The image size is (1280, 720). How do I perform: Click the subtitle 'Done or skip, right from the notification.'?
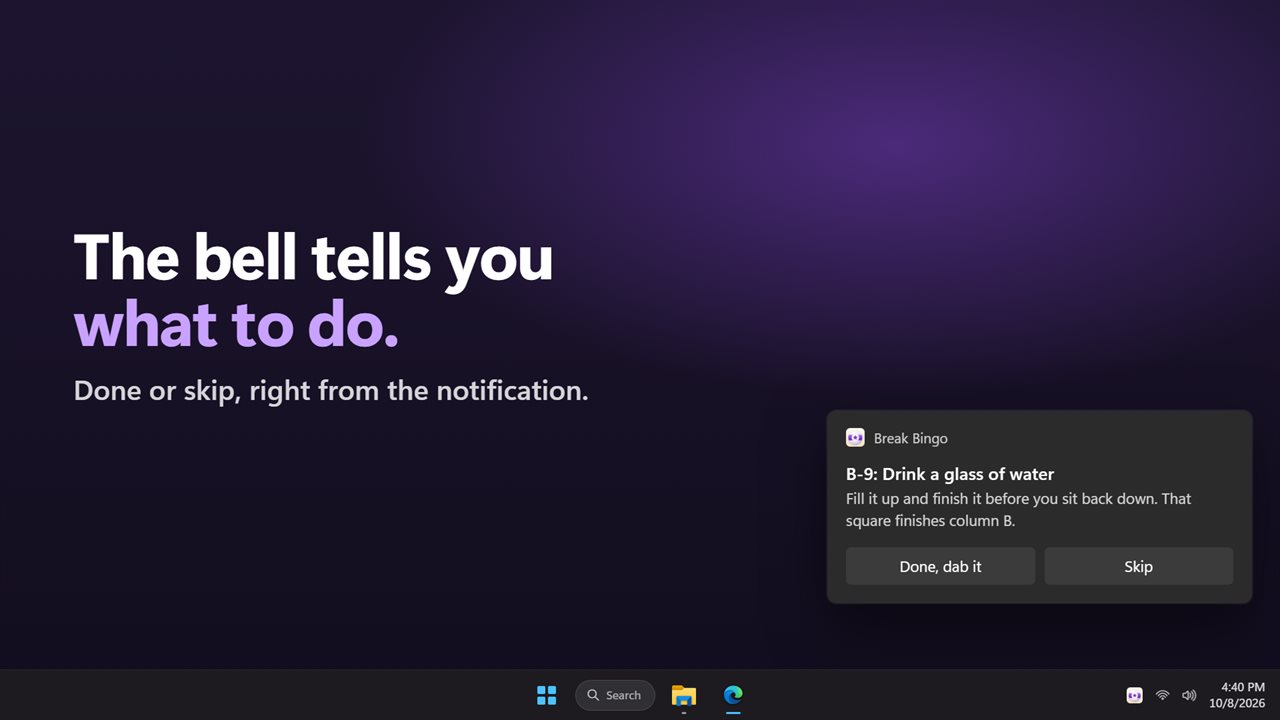pyautogui.click(x=331, y=390)
